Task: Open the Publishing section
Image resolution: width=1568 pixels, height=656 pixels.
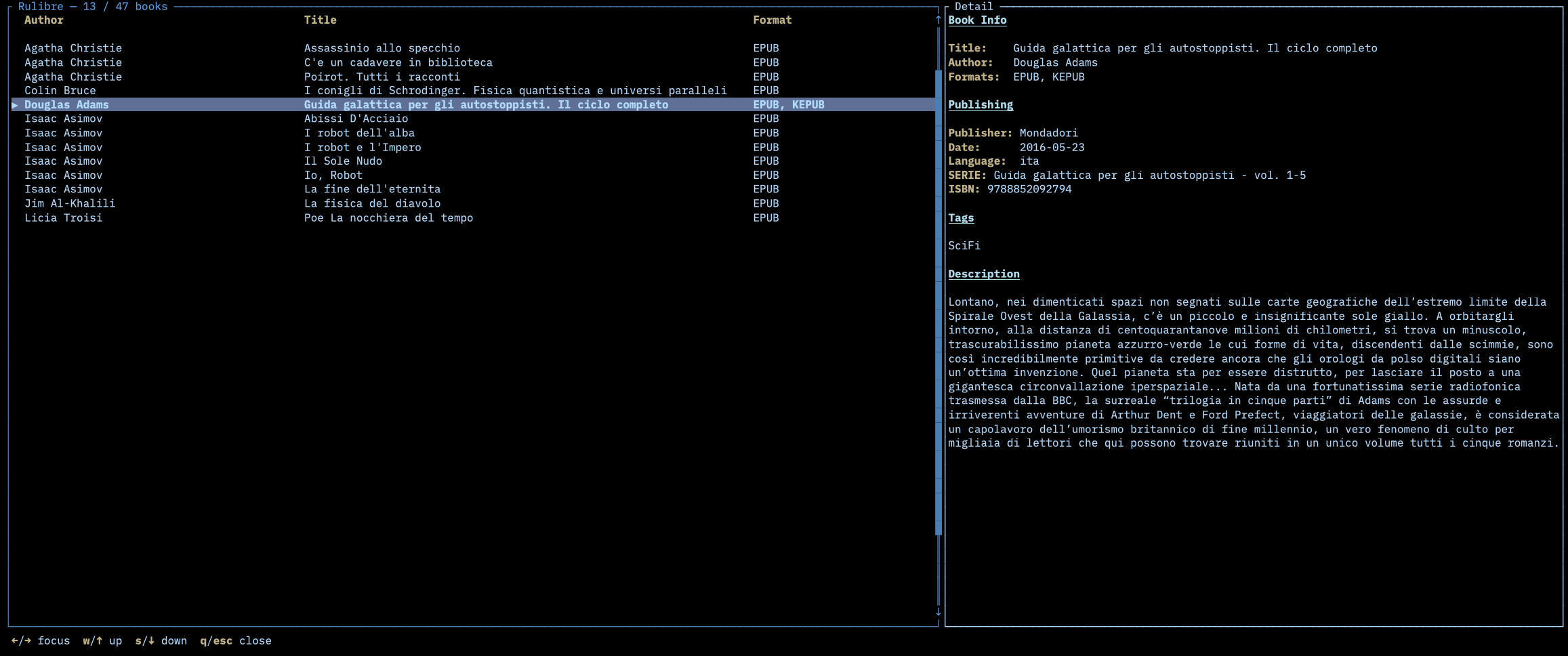Action: 981,104
